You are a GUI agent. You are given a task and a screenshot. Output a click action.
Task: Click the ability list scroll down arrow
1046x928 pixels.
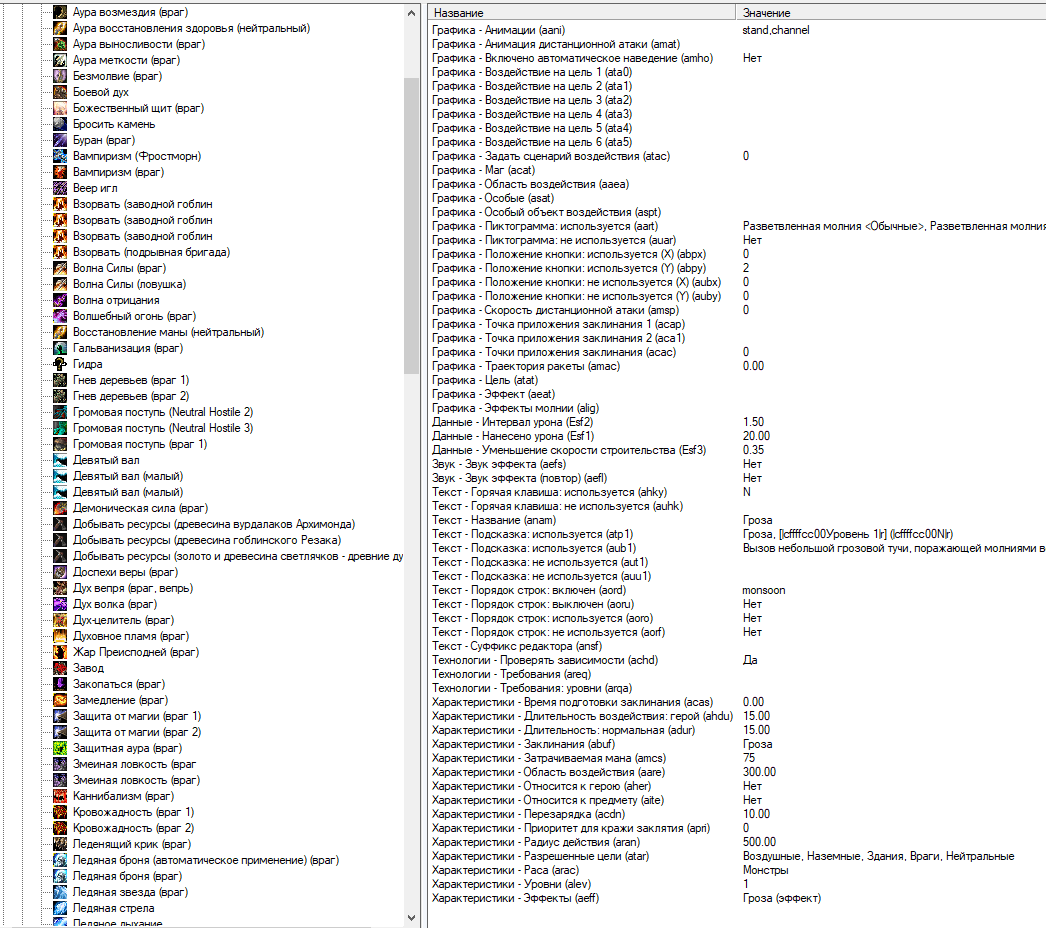412,918
